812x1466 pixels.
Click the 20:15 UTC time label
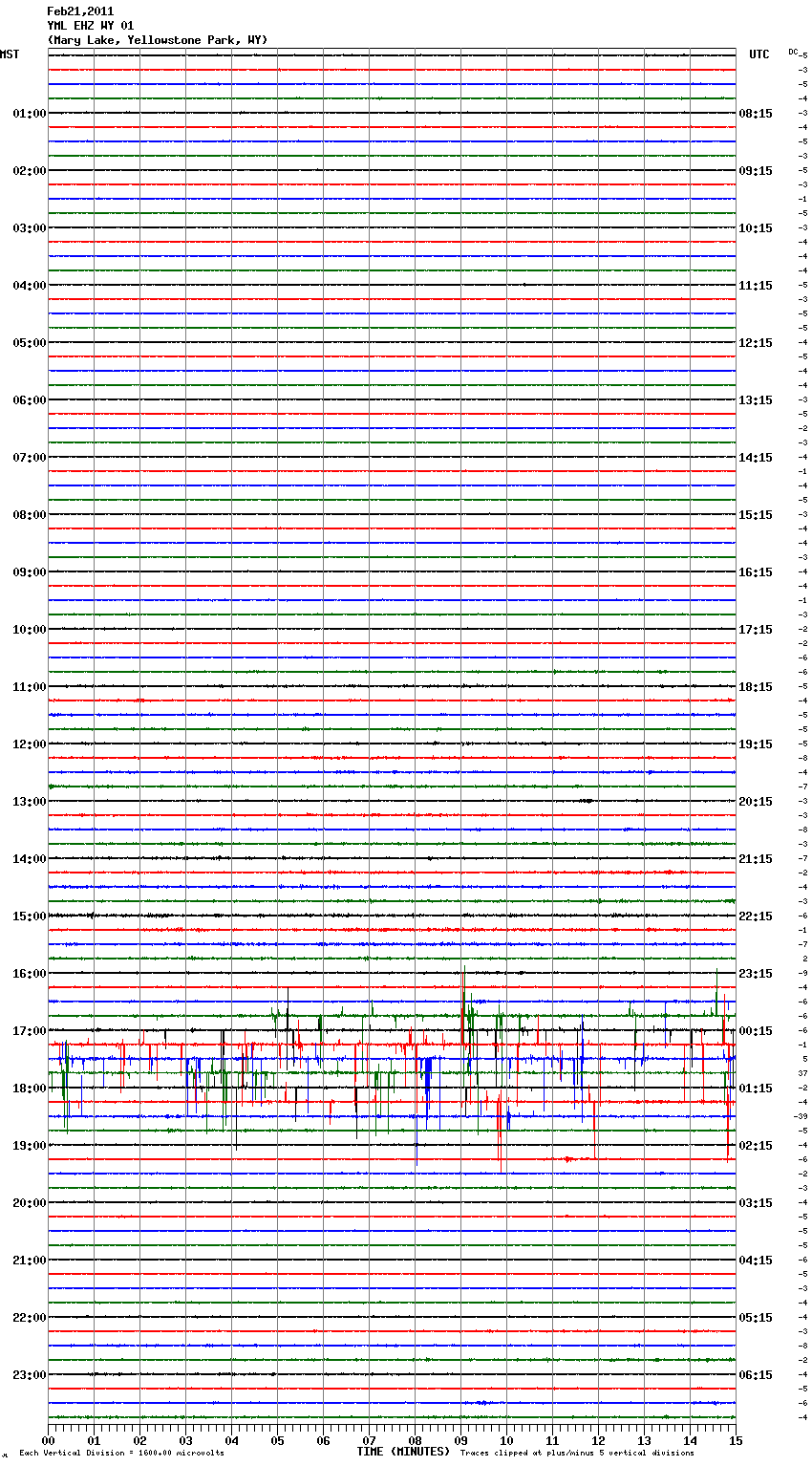click(756, 802)
